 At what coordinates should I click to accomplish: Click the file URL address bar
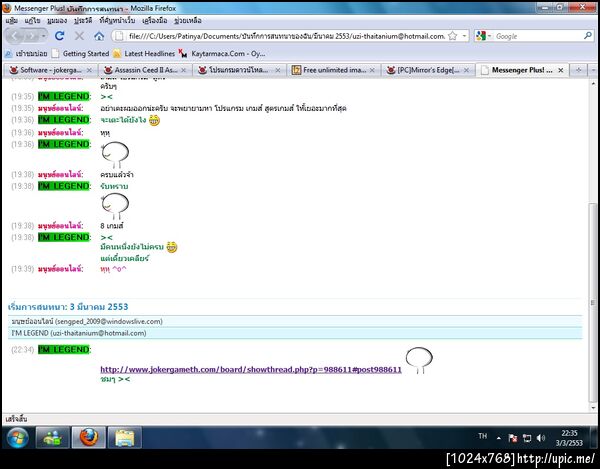tap(286, 36)
